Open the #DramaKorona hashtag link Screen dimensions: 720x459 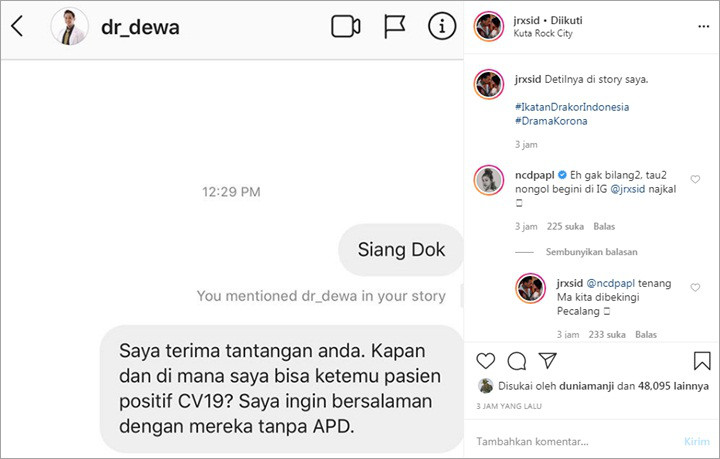coord(551,121)
